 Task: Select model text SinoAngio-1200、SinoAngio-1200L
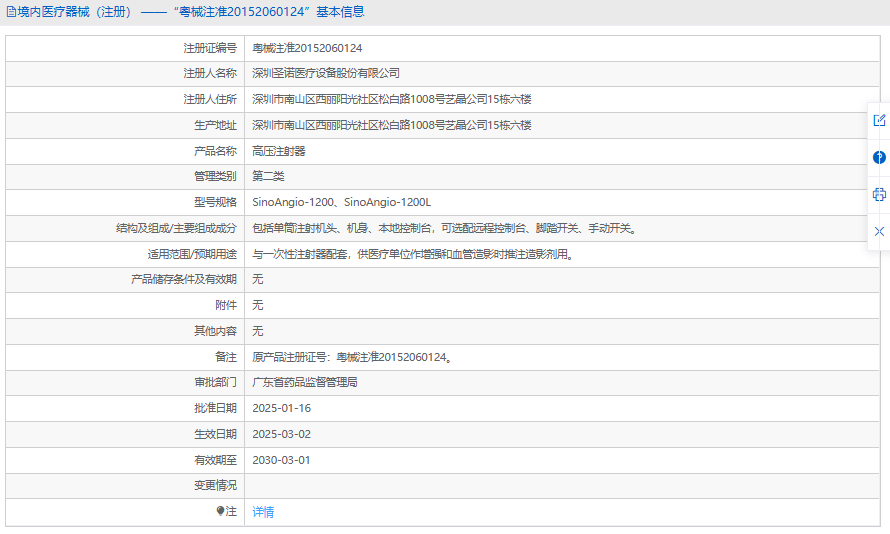(342, 202)
